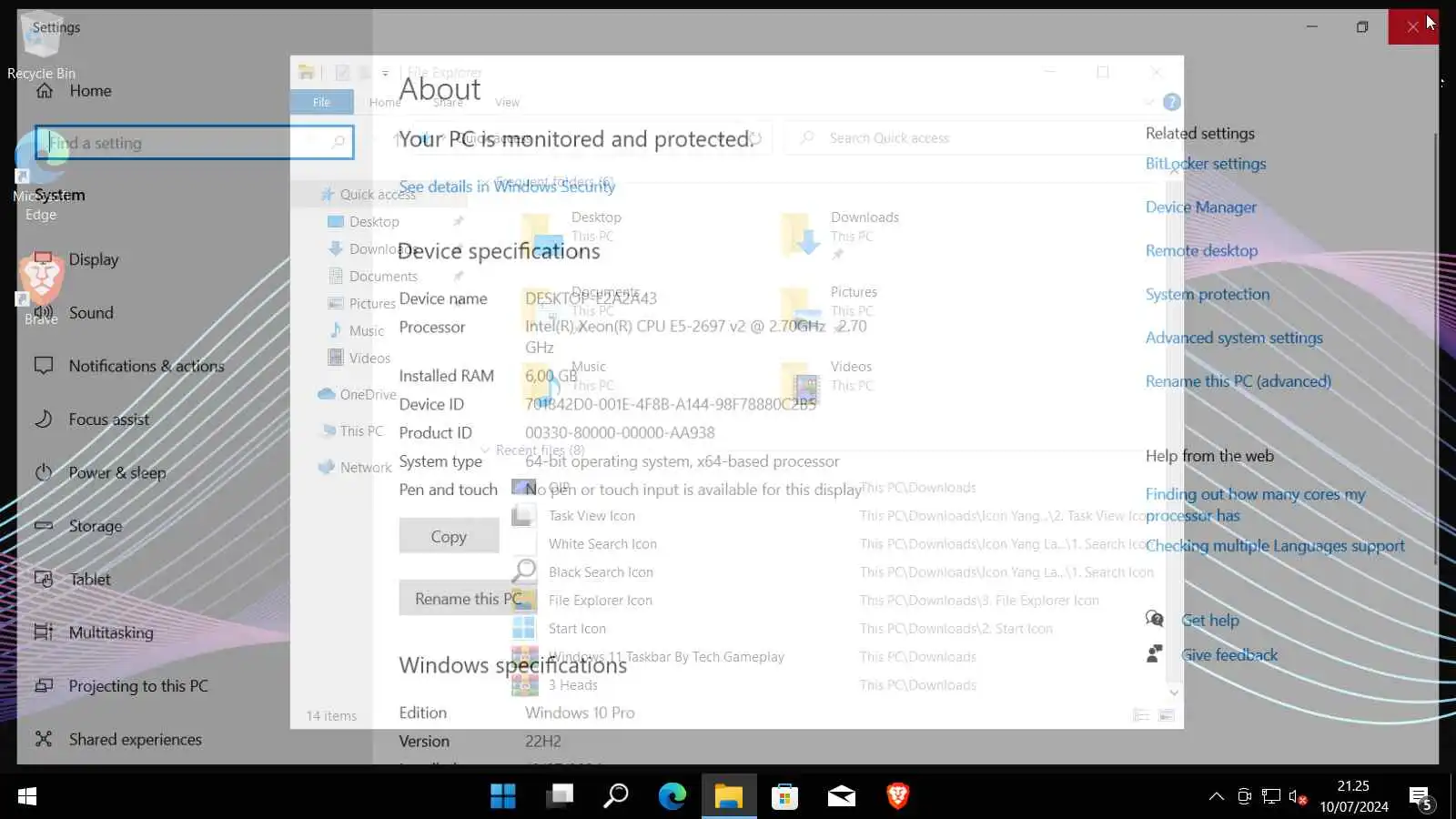Open Shared experiences settings

117,740
